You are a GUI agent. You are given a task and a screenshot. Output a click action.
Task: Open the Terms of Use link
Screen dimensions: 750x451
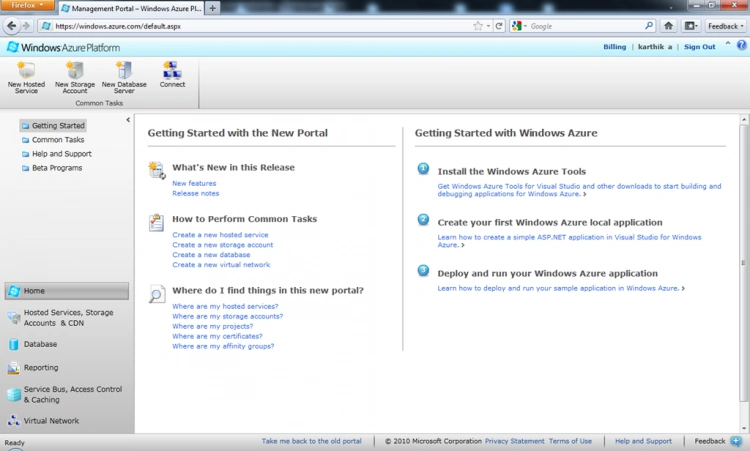pyautogui.click(x=570, y=441)
